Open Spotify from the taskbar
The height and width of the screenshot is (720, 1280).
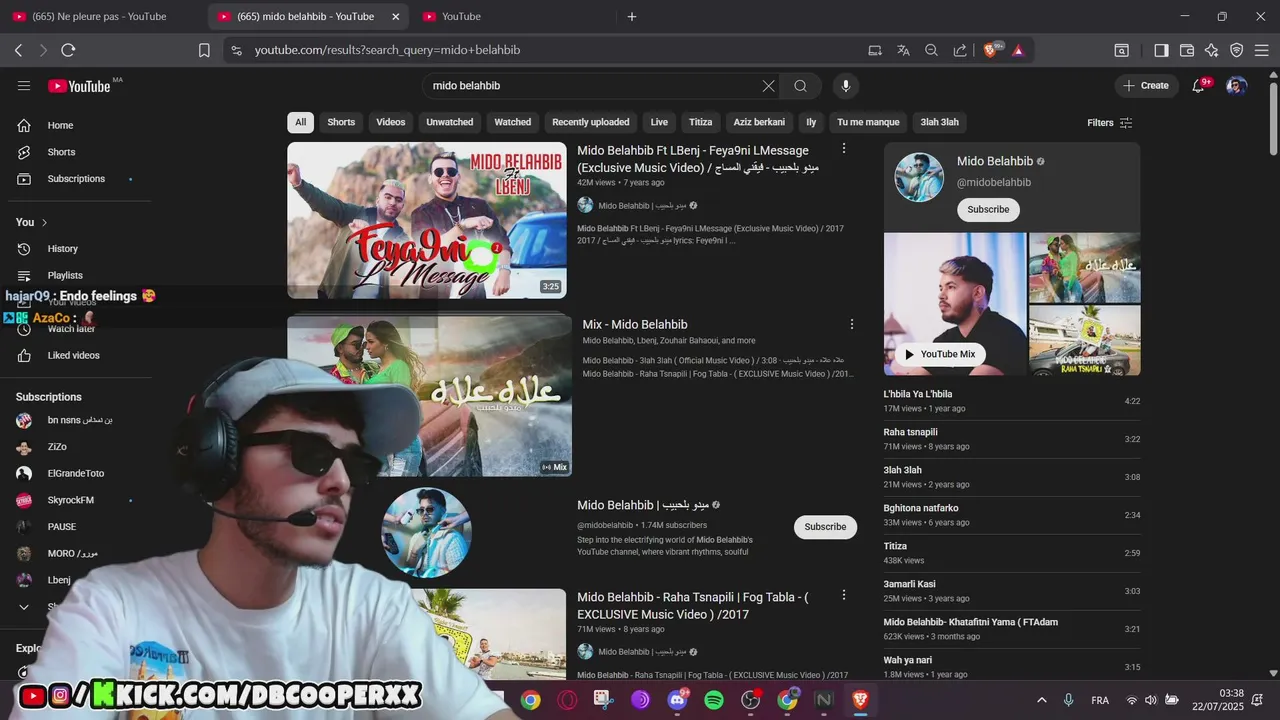pos(714,700)
